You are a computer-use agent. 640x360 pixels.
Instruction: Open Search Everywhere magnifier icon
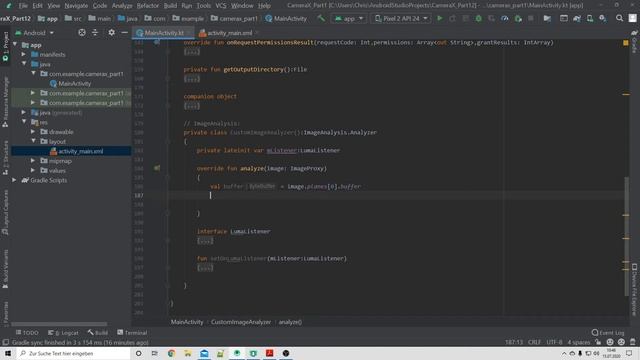pyautogui.click(x=619, y=18)
